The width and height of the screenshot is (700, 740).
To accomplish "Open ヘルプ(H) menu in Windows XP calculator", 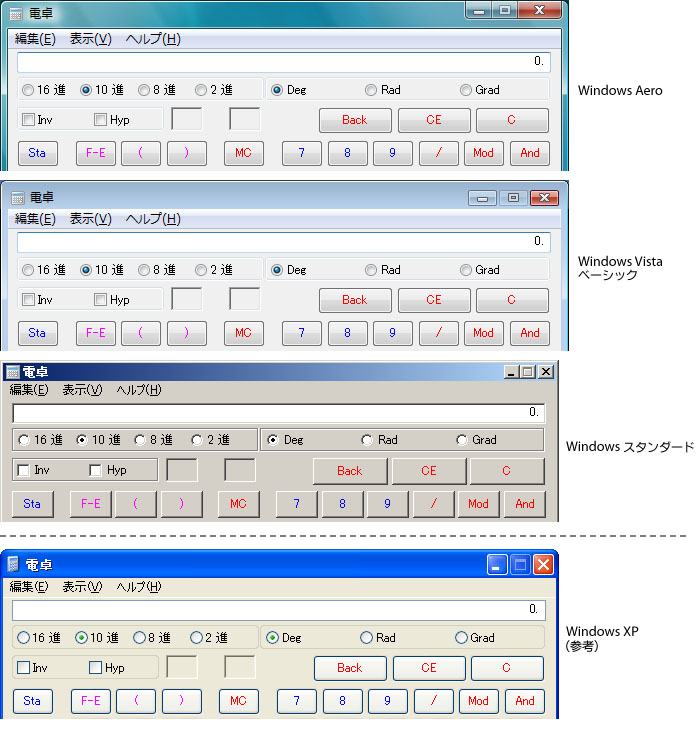I will point(139,587).
